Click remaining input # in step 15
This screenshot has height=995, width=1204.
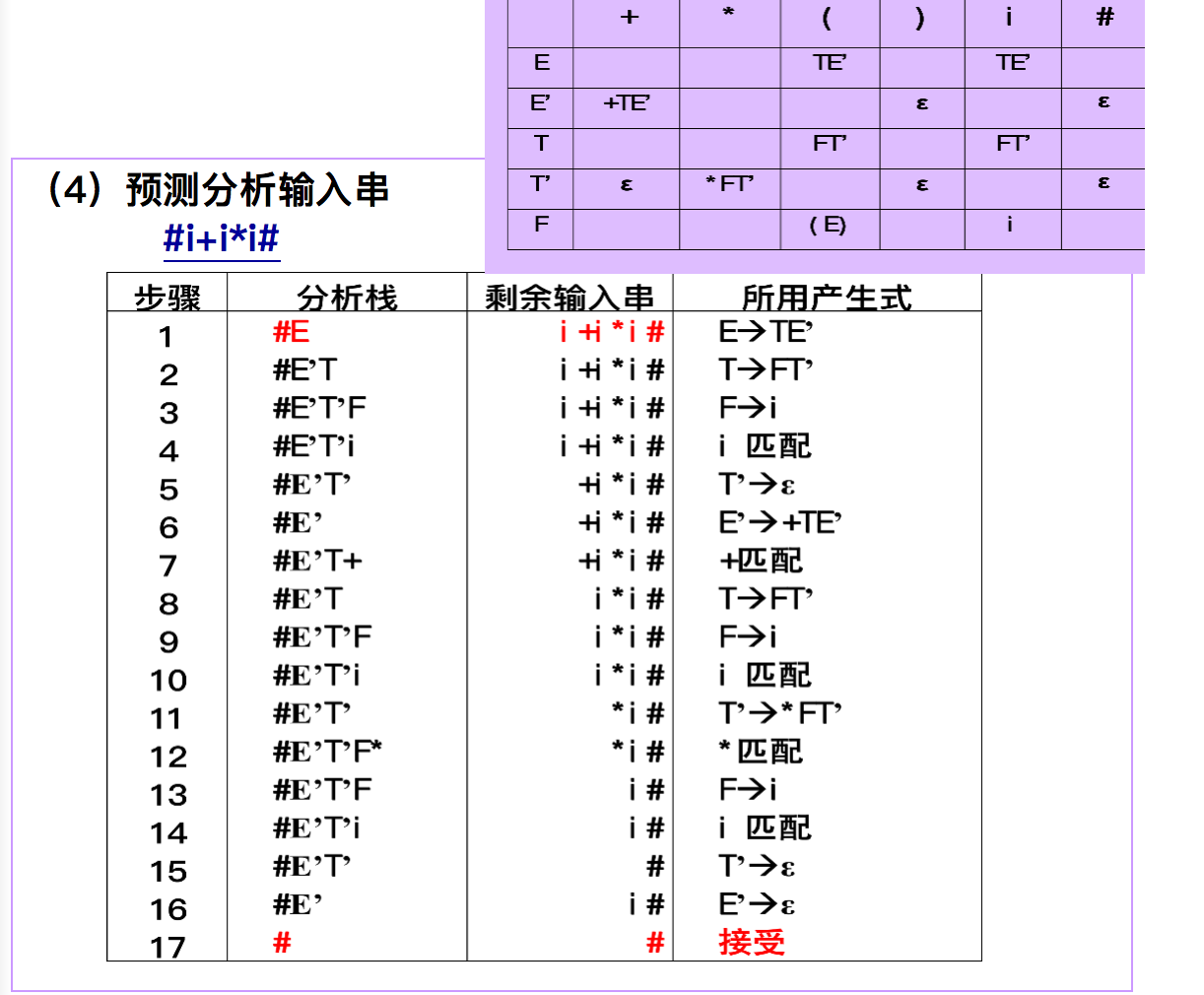click(655, 867)
